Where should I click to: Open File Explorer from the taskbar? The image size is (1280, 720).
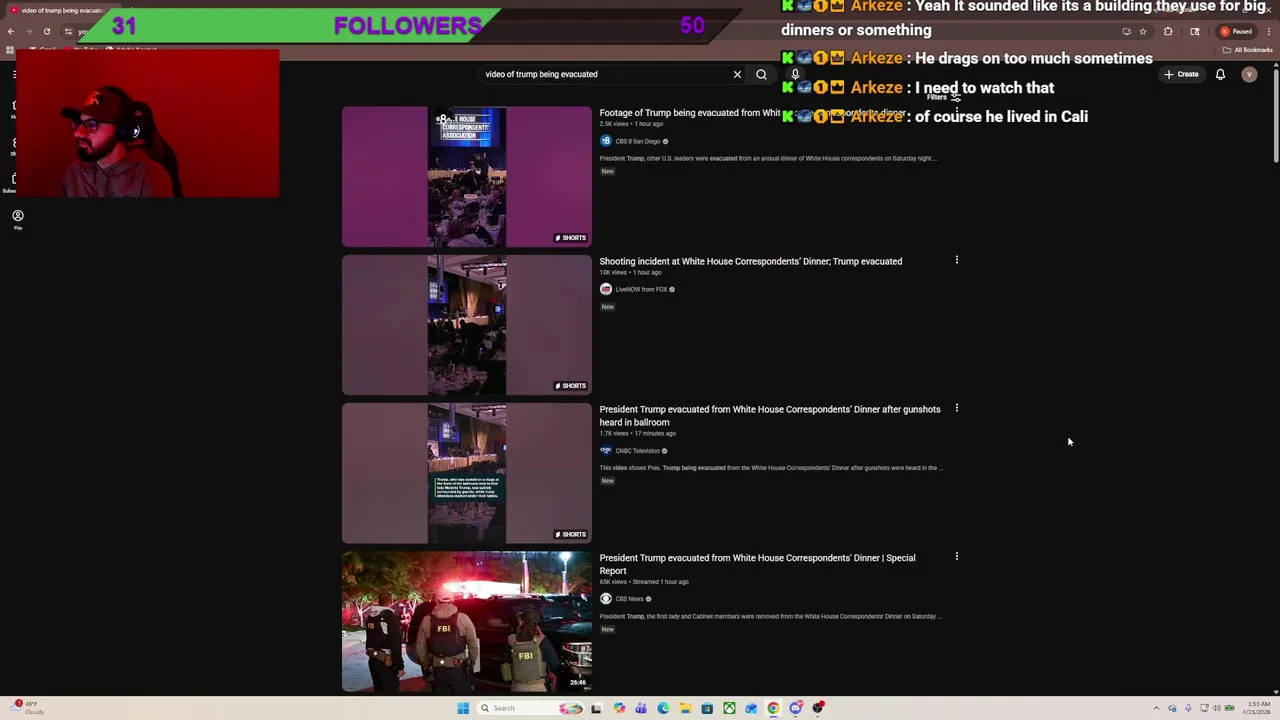tap(685, 708)
